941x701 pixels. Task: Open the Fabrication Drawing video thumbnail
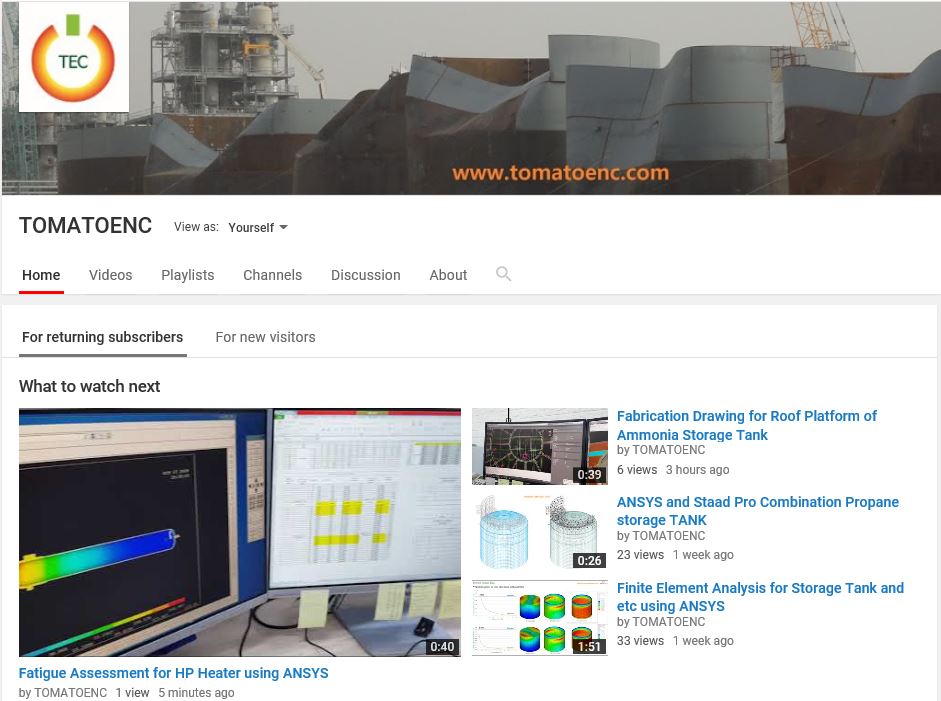click(540, 447)
